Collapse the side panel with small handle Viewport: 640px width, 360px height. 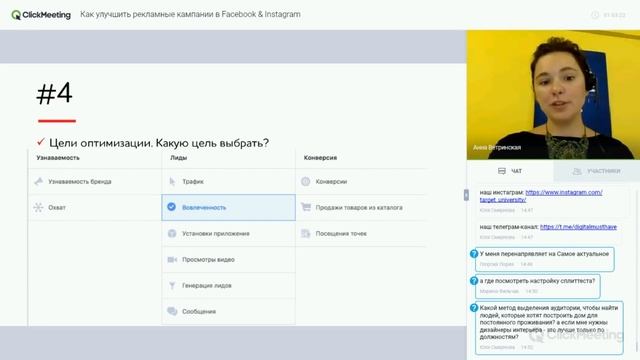[466, 195]
